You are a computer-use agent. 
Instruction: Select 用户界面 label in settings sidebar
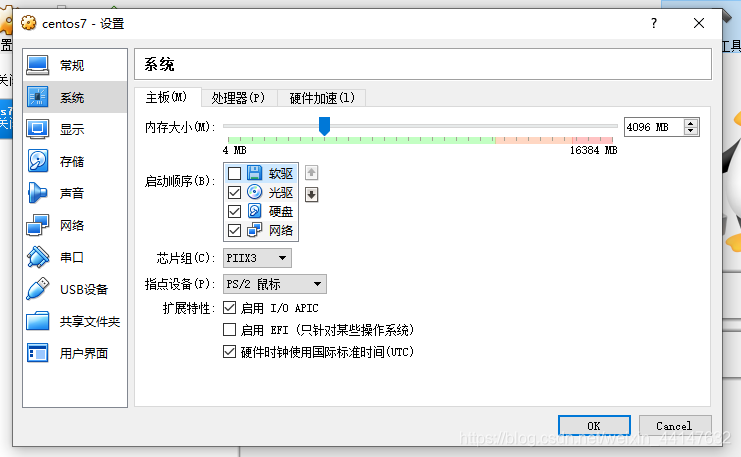tap(84, 353)
